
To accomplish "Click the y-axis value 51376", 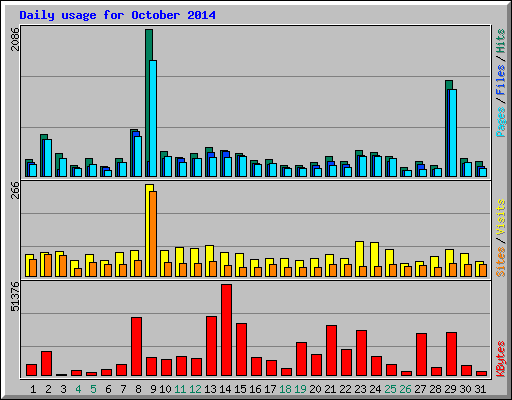I will click(x=15, y=296).
